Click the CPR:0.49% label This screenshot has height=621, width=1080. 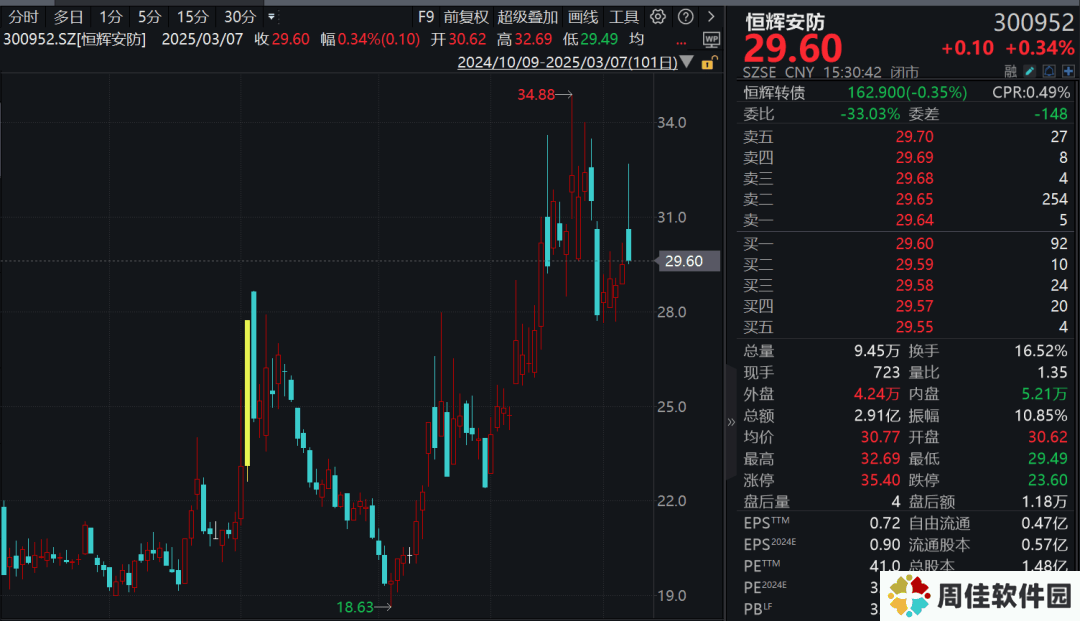pos(1031,92)
